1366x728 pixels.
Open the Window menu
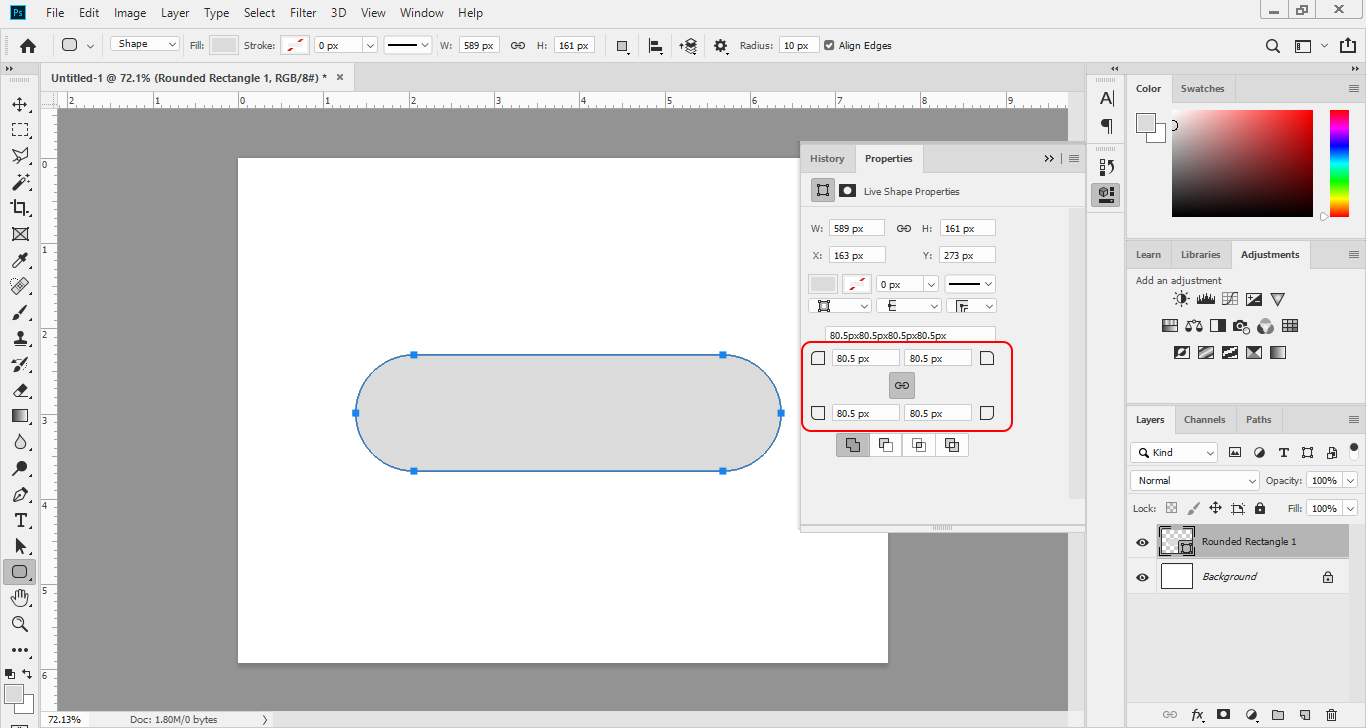point(421,13)
